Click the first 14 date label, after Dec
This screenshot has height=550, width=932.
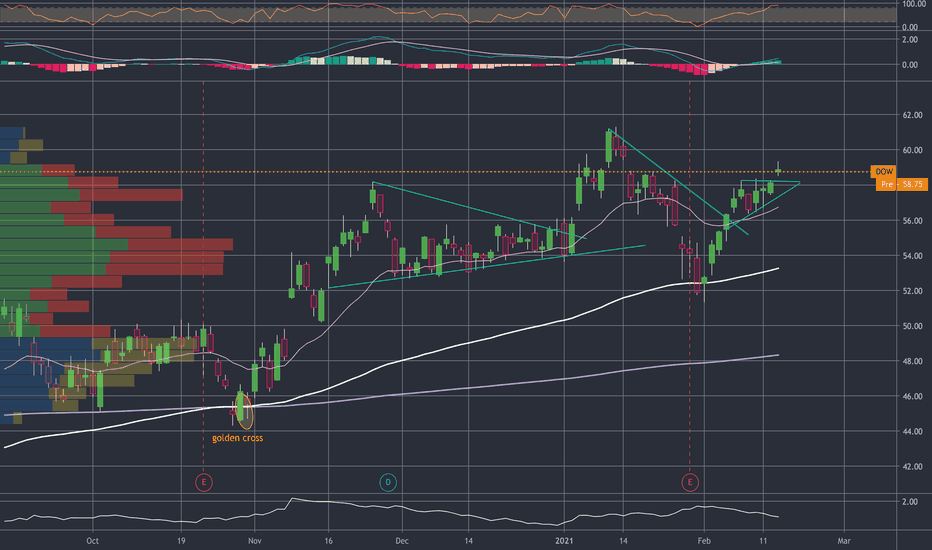[x=468, y=540]
